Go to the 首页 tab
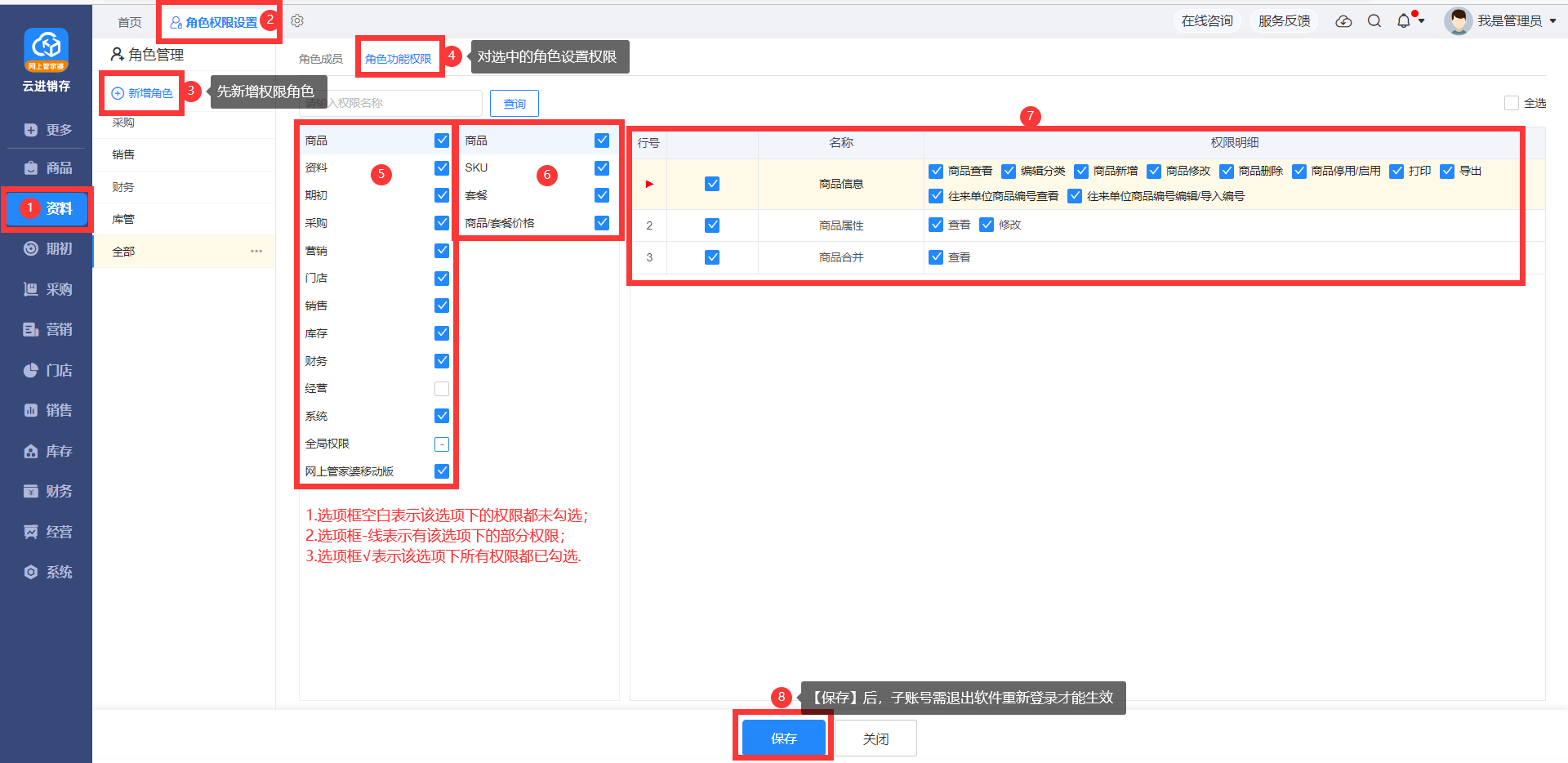The image size is (1568, 763). point(130,22)
